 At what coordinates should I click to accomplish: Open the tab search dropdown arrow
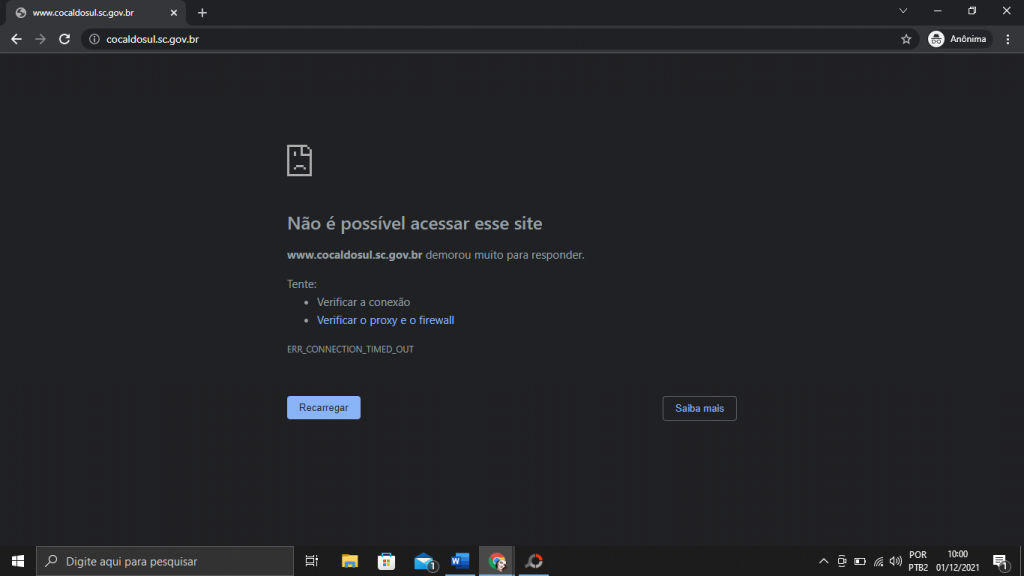pos(903,10)
